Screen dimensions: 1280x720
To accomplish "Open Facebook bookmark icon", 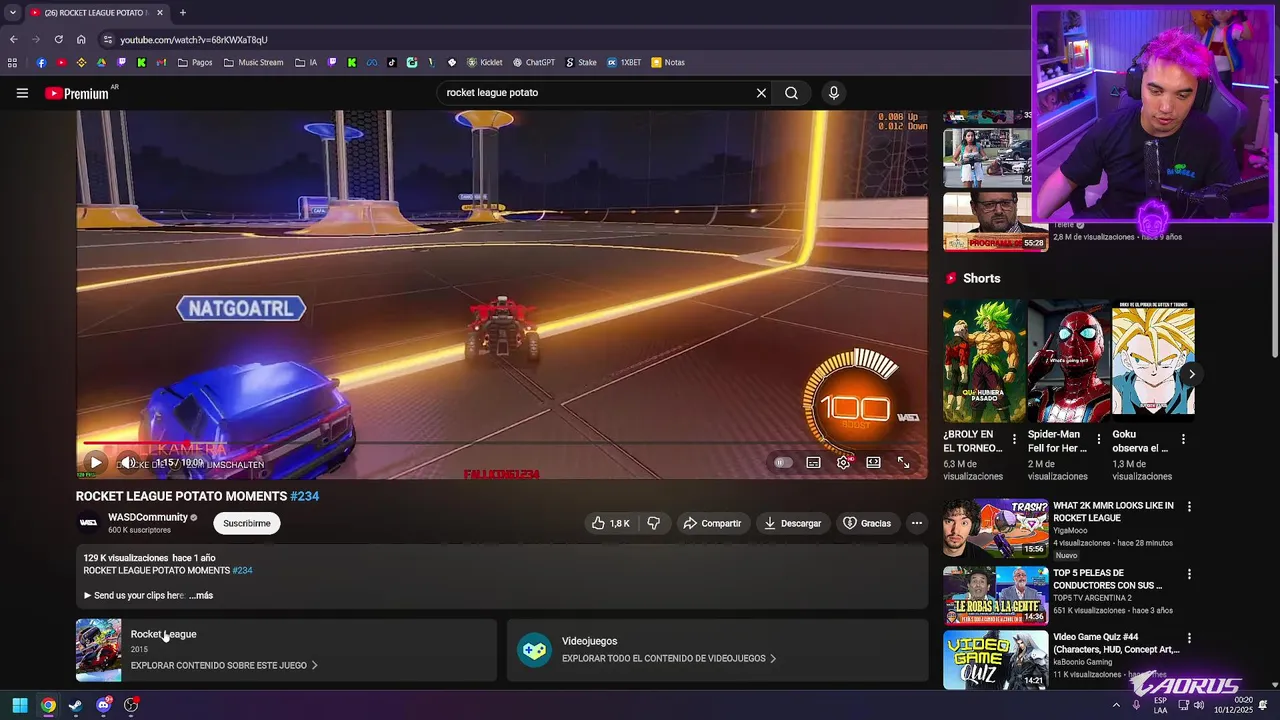I will pyautogui.click(x=41, y=62).
